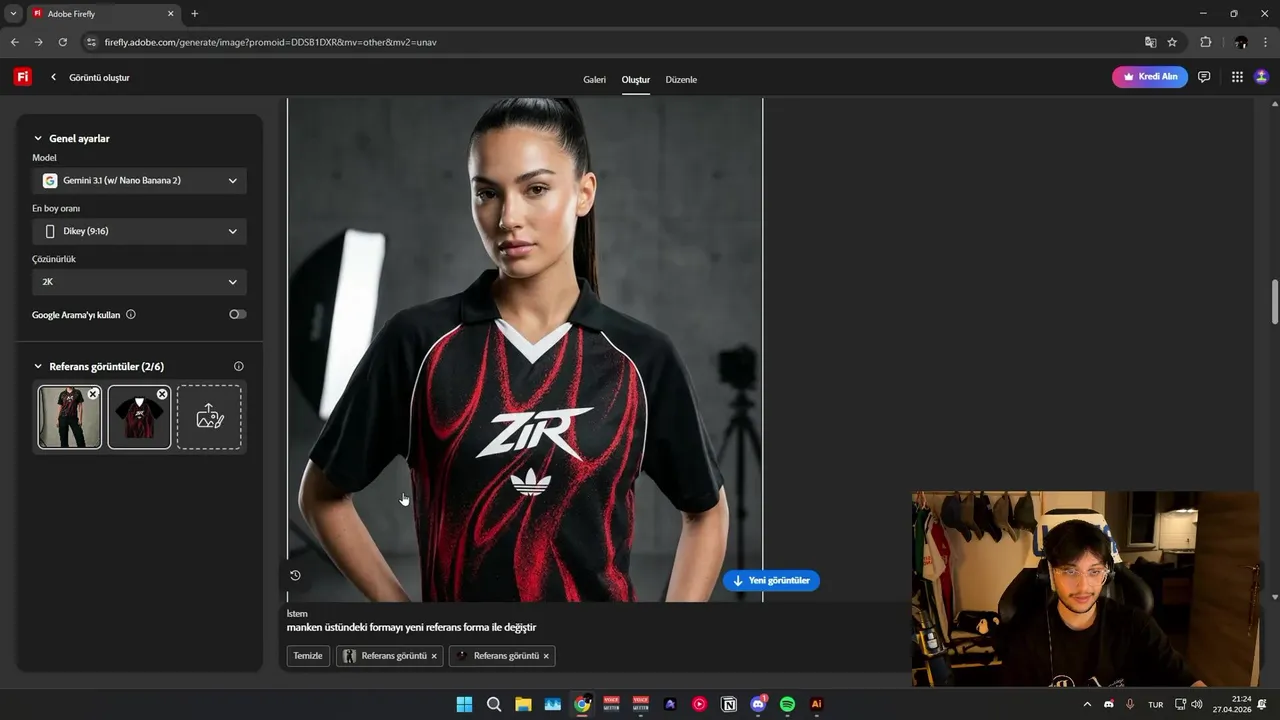Close the Adobe Firefly tab

170,14
